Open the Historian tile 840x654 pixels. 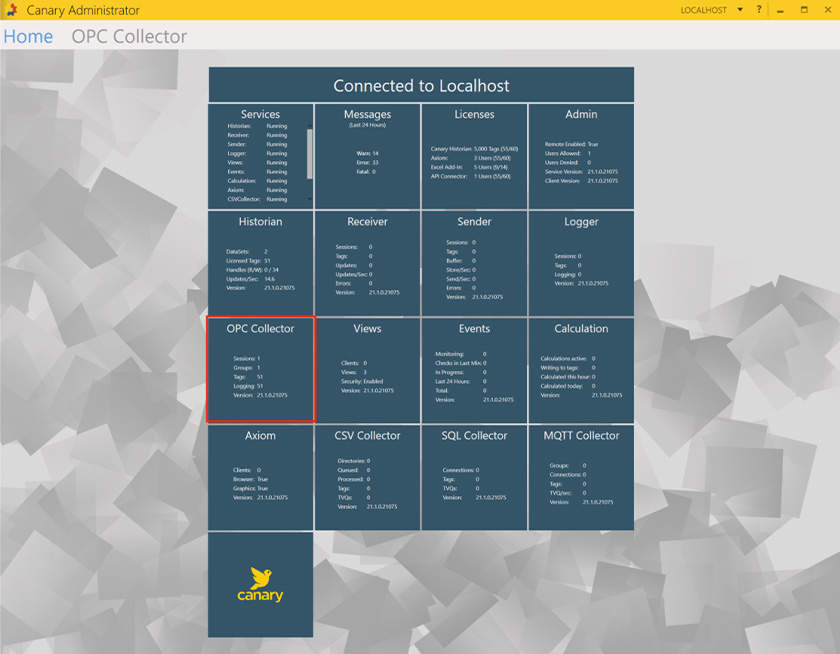coord(260,264)
